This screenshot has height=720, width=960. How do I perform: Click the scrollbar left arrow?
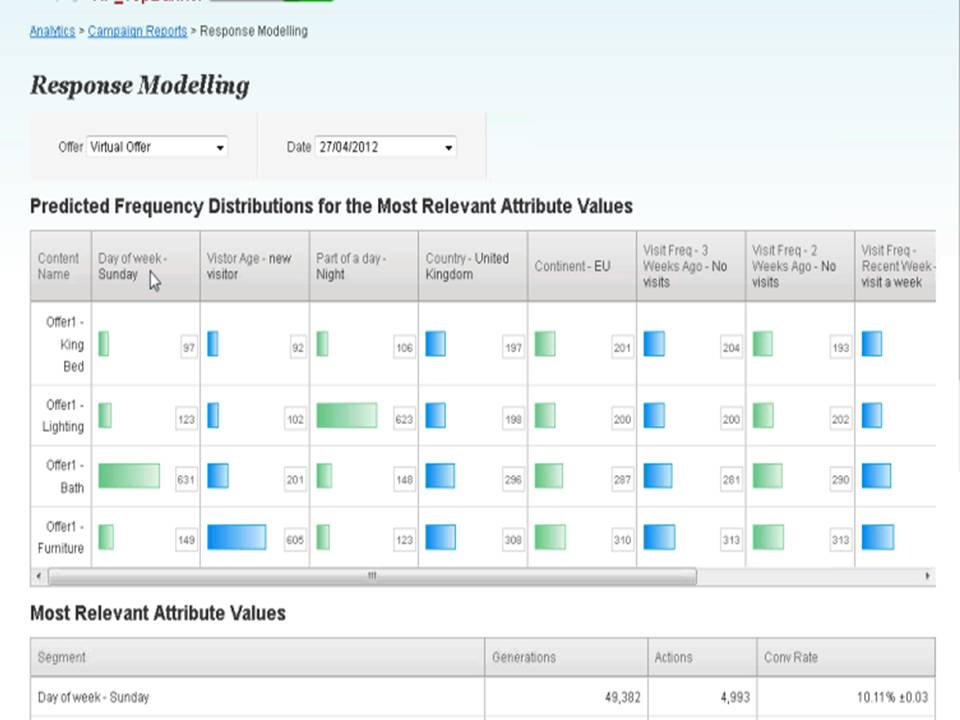click(x=39, y=577)
